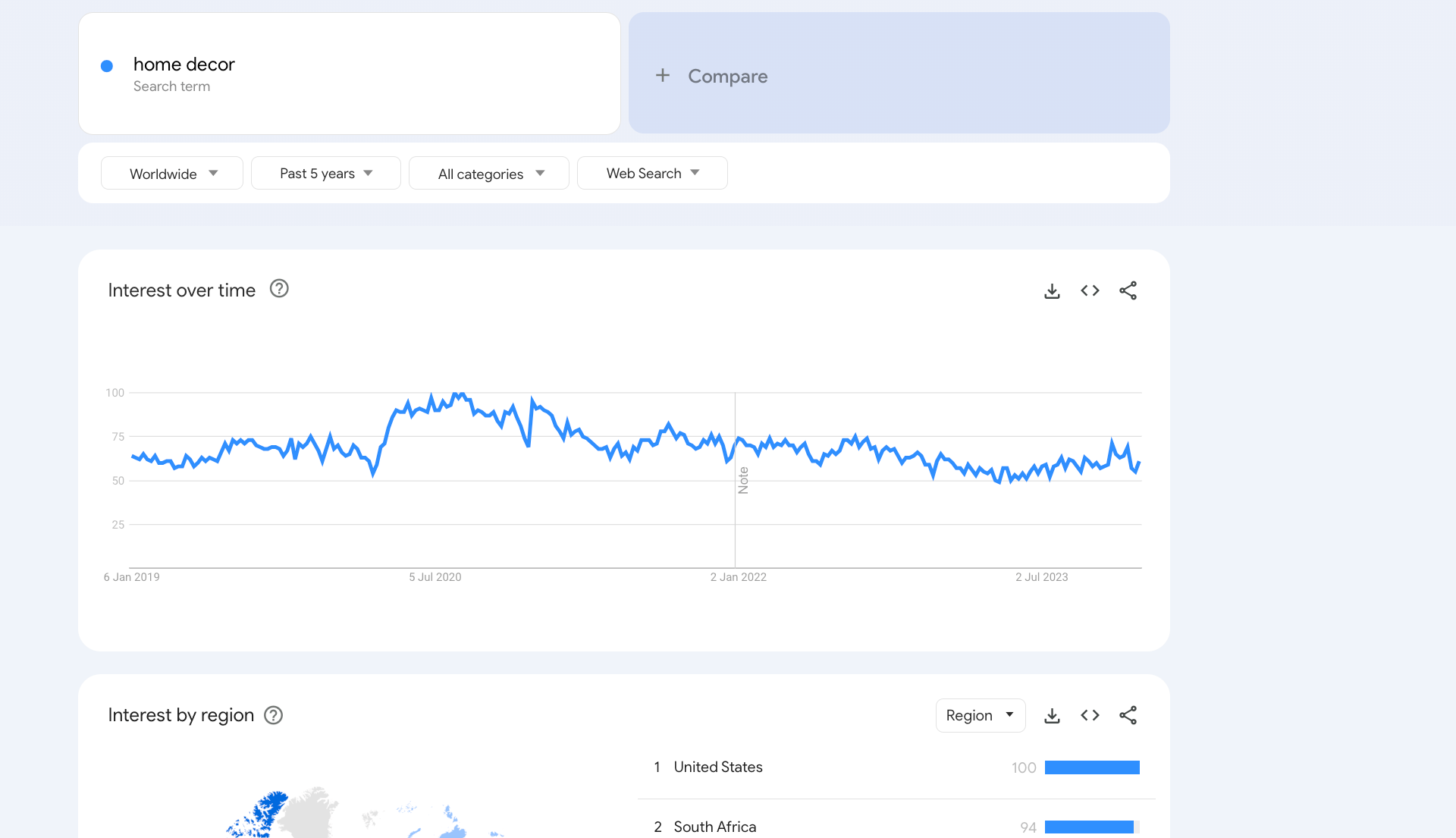Change the Web Search type dropdown
Screen dimensions: 1456x838
pyautogui.click(x=652, y=174)
